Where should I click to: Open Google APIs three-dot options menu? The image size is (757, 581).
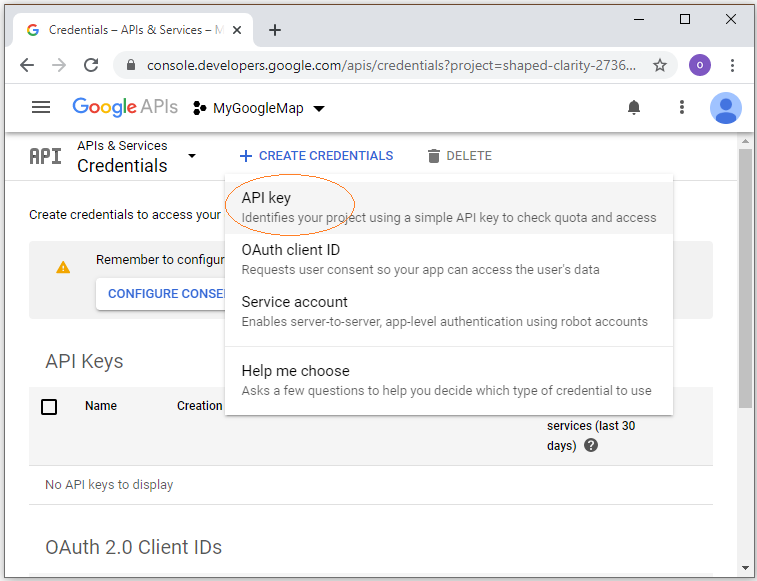[682, 107]
